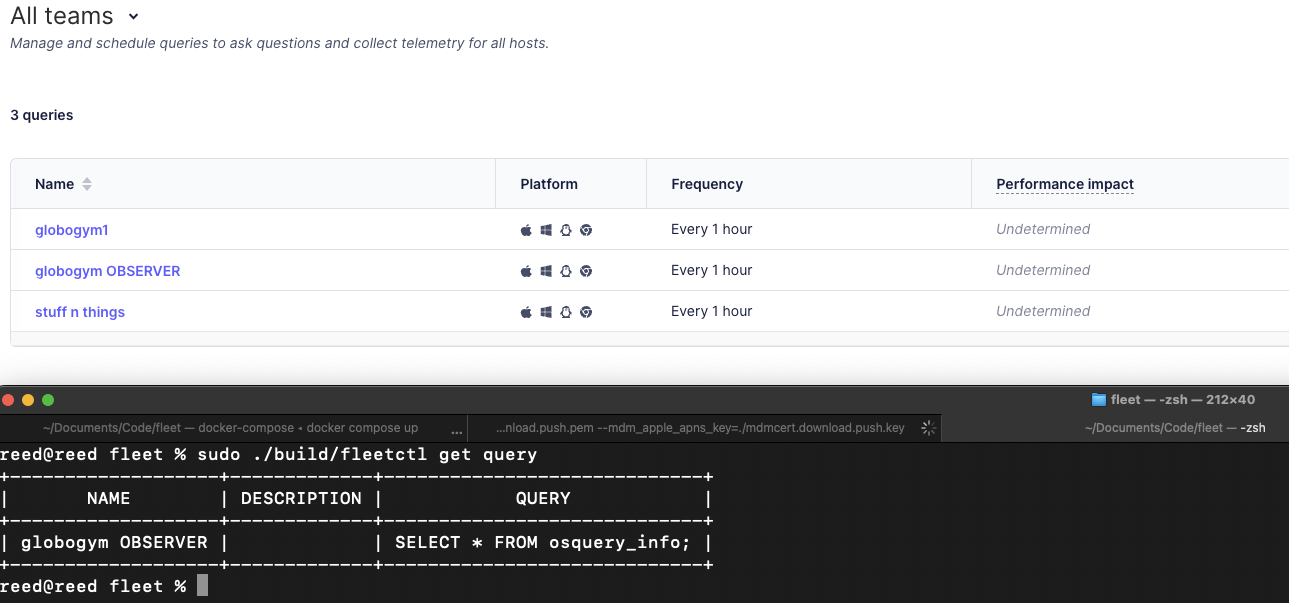Click the Chrome icon in globogym OBSERVER row
This screenshot has width=1289, height=603.
click(586, 271)
